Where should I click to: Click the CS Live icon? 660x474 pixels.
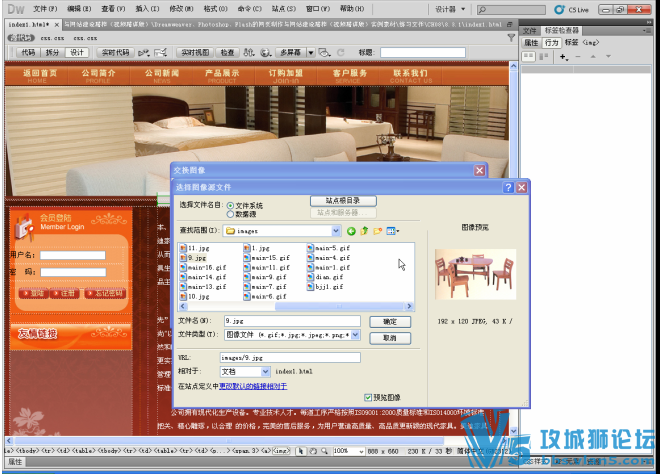tap(559, 9)
